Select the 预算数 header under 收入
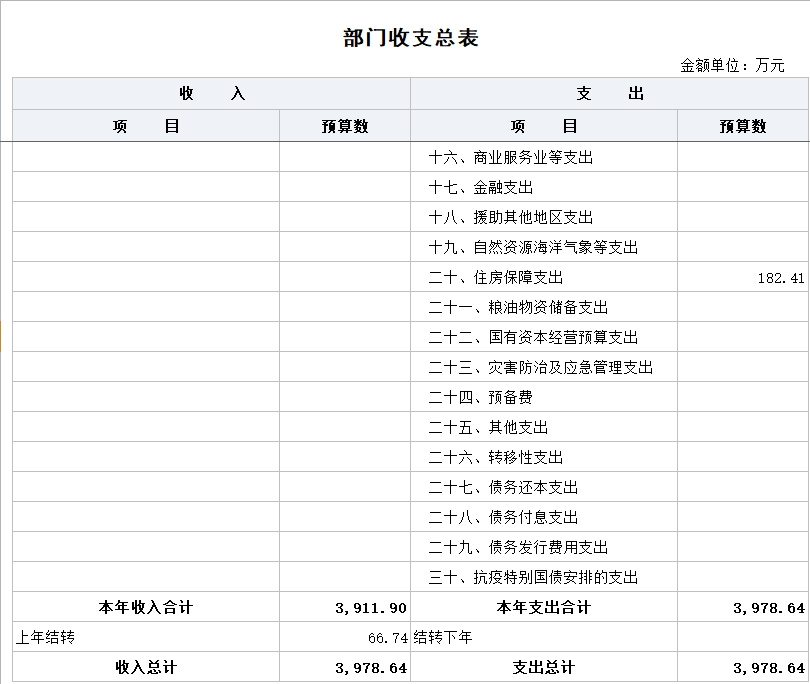 tap(345, 126)
